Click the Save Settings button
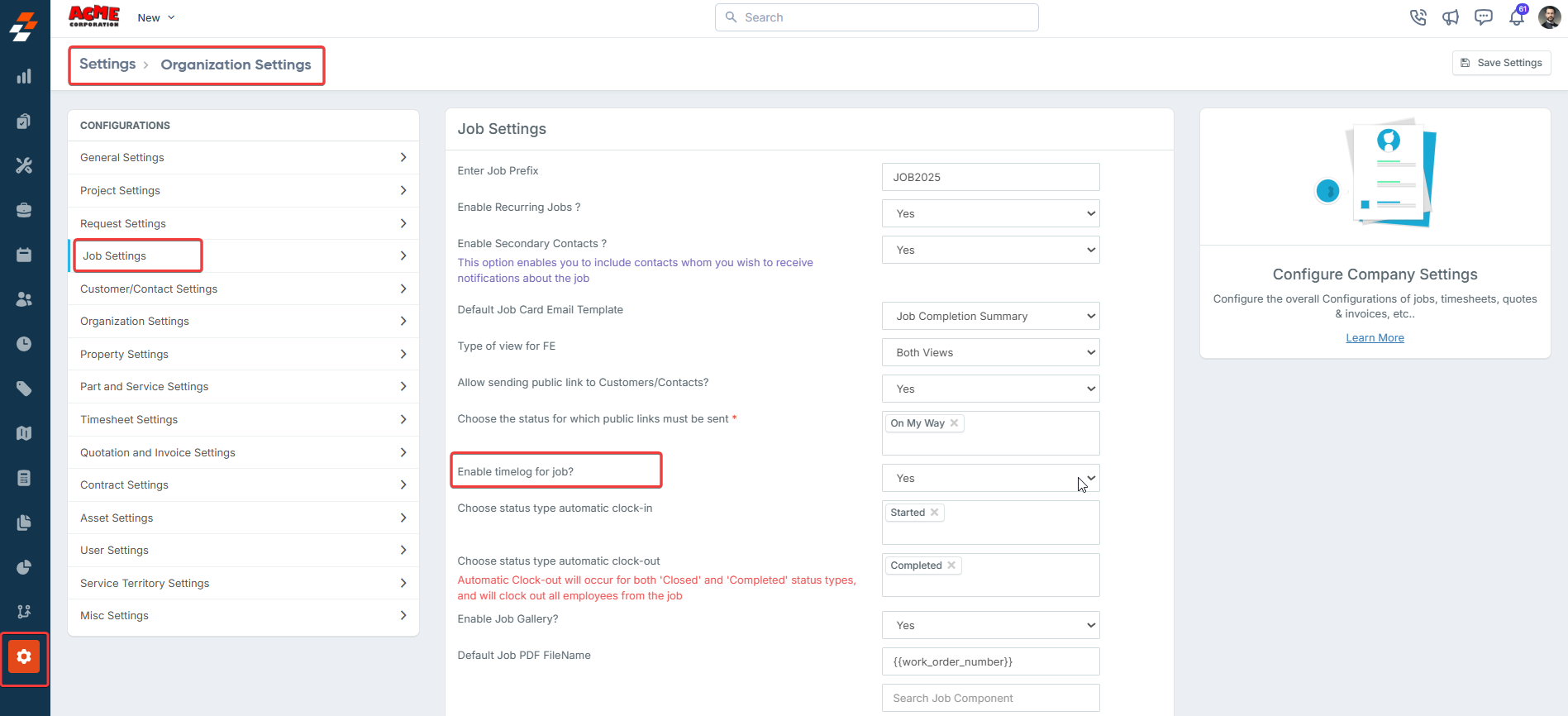The image size is (1568, 716). tap(1501, 63)
